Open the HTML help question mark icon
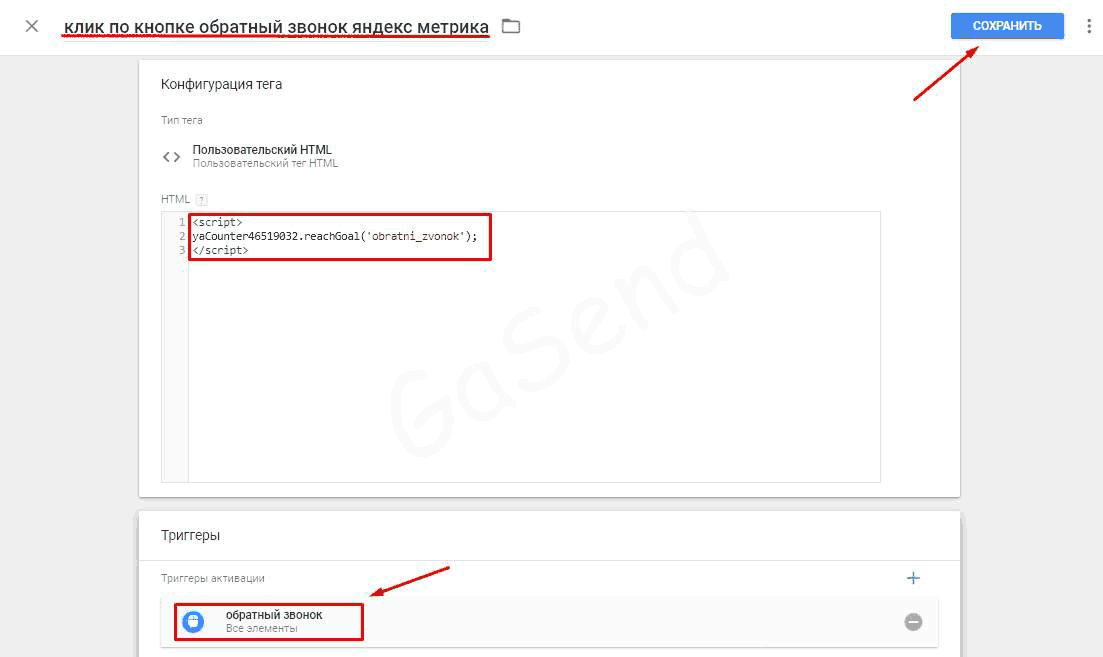The image size is (1103, 657). pos(202,200)
